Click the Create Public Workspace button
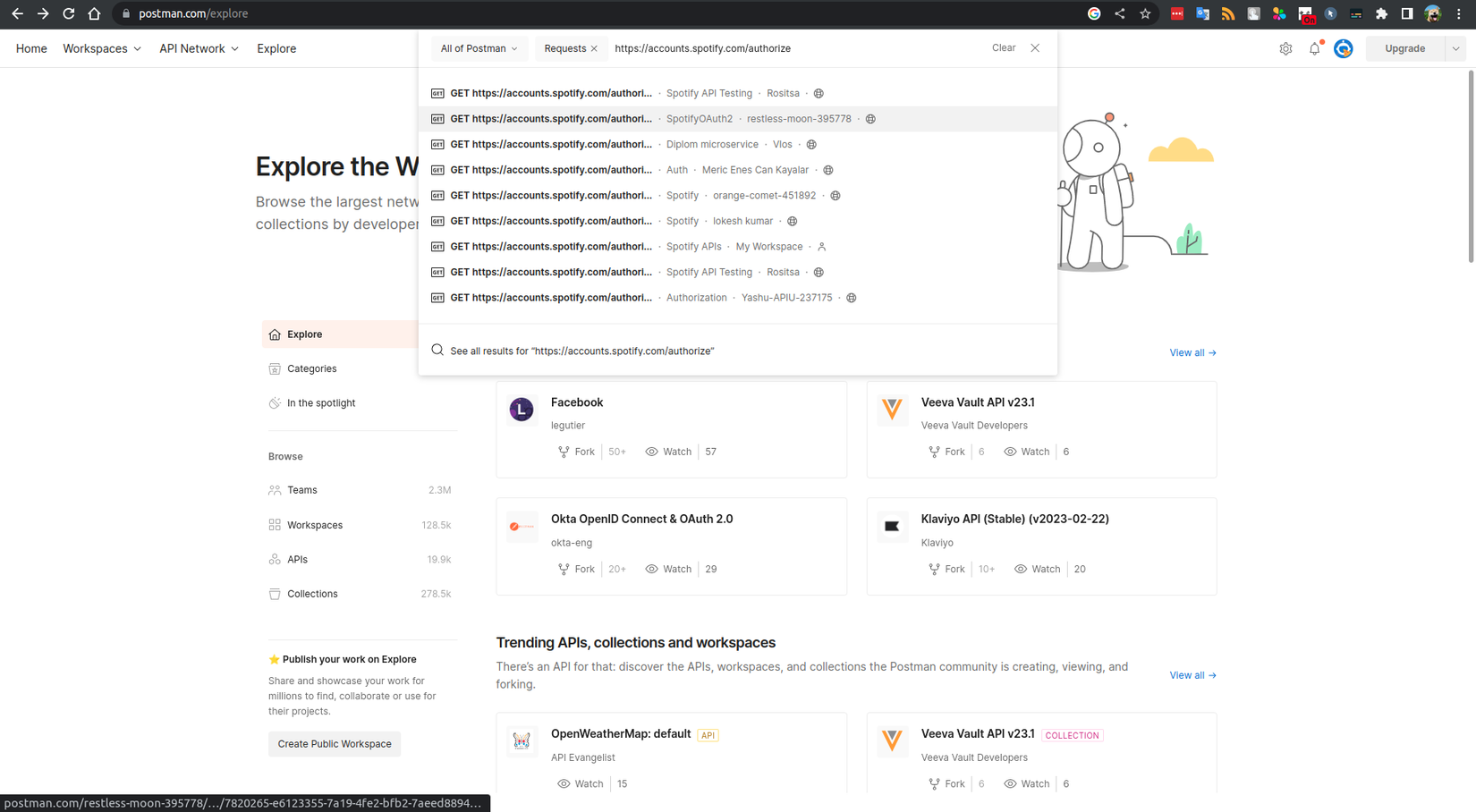This screenshot has height=812, width=1476. [x=334, y=743]
